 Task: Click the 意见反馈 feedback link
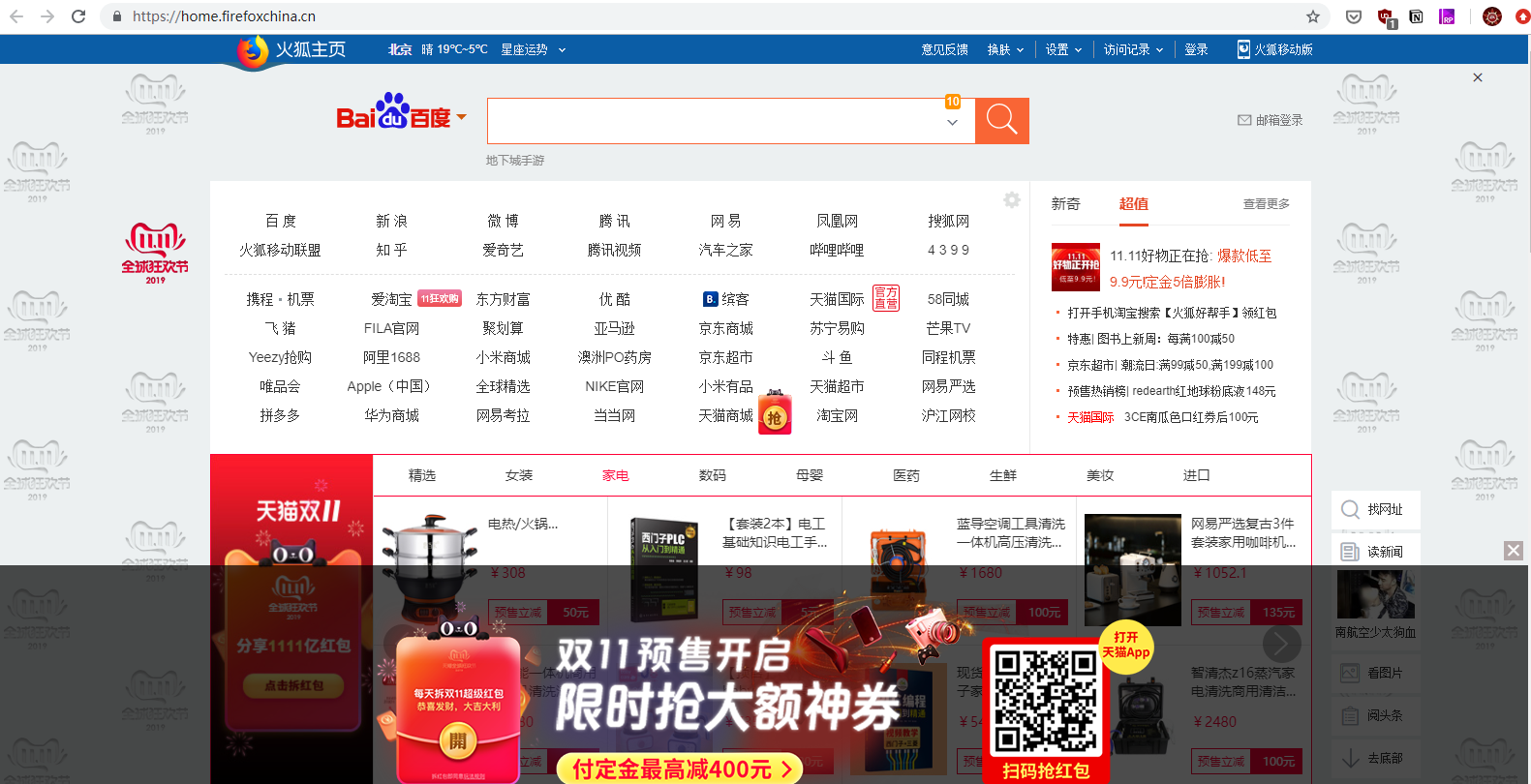[944, 49]
